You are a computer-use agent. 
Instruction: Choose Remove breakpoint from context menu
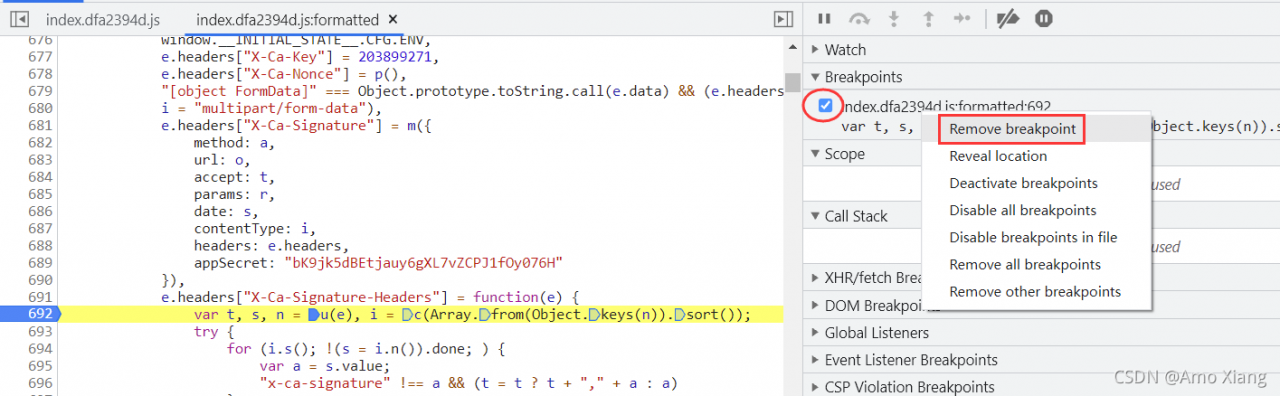click(1012, 129)
